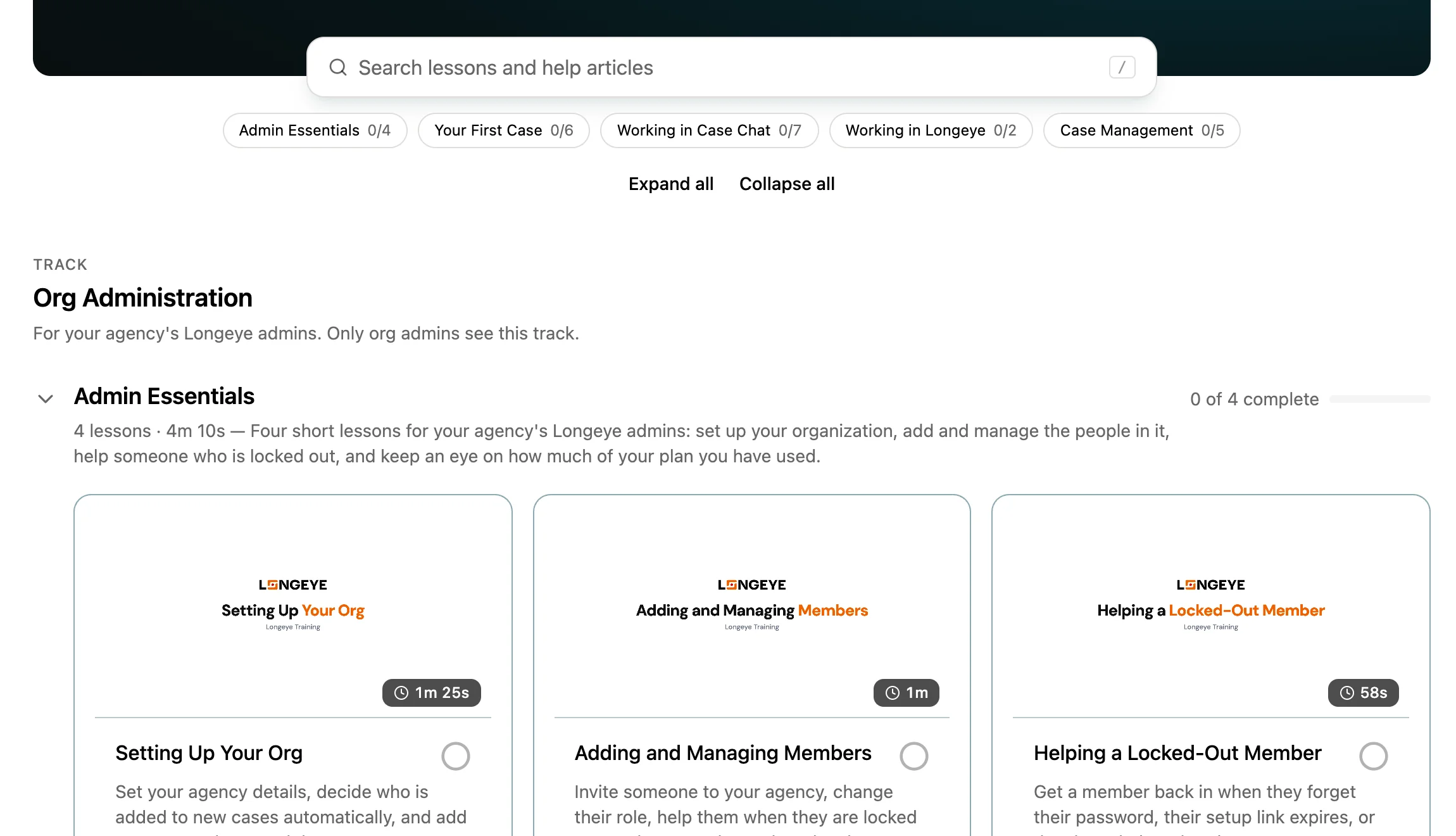The image size is (1456, 836).
Task: Click the 58s duration badge
Action: coord(1364,693)
